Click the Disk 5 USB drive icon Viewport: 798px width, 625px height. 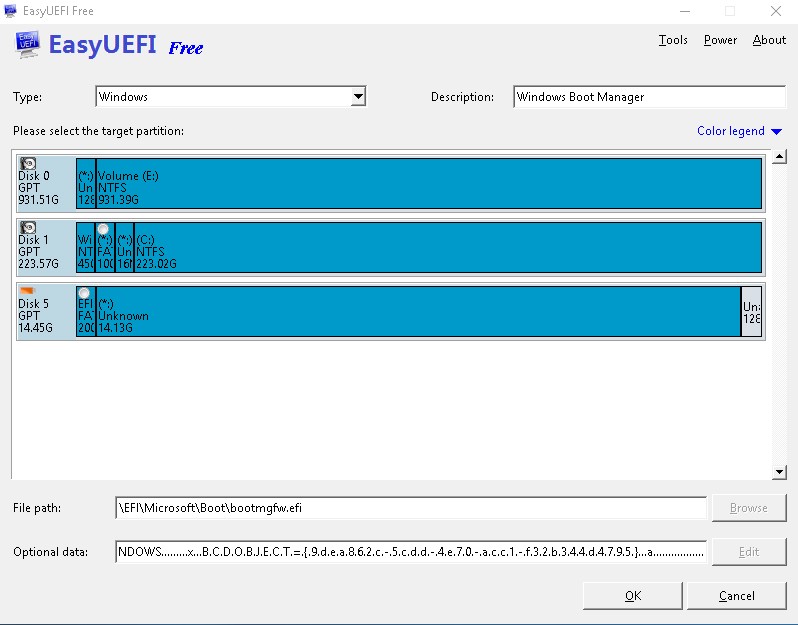pos(26,291)
